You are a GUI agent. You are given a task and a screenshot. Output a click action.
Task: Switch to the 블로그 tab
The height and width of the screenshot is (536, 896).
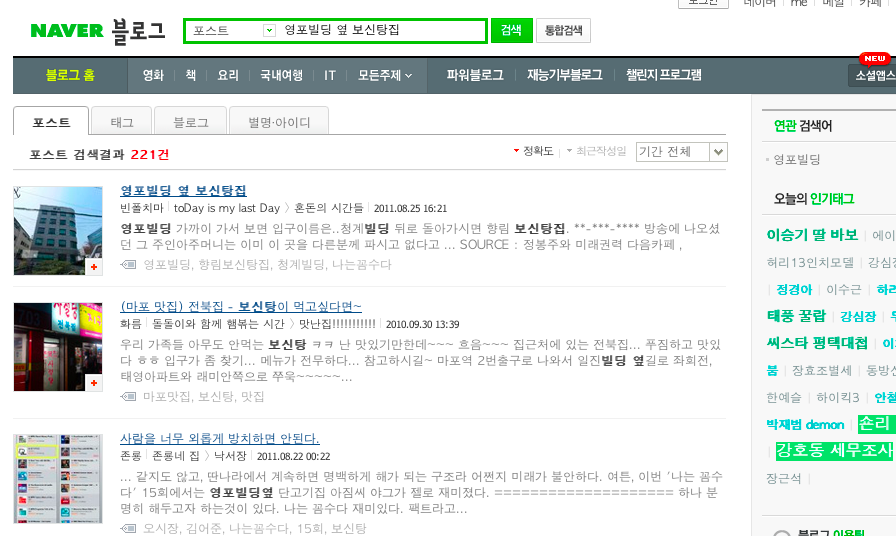click(x=191, y=121)
